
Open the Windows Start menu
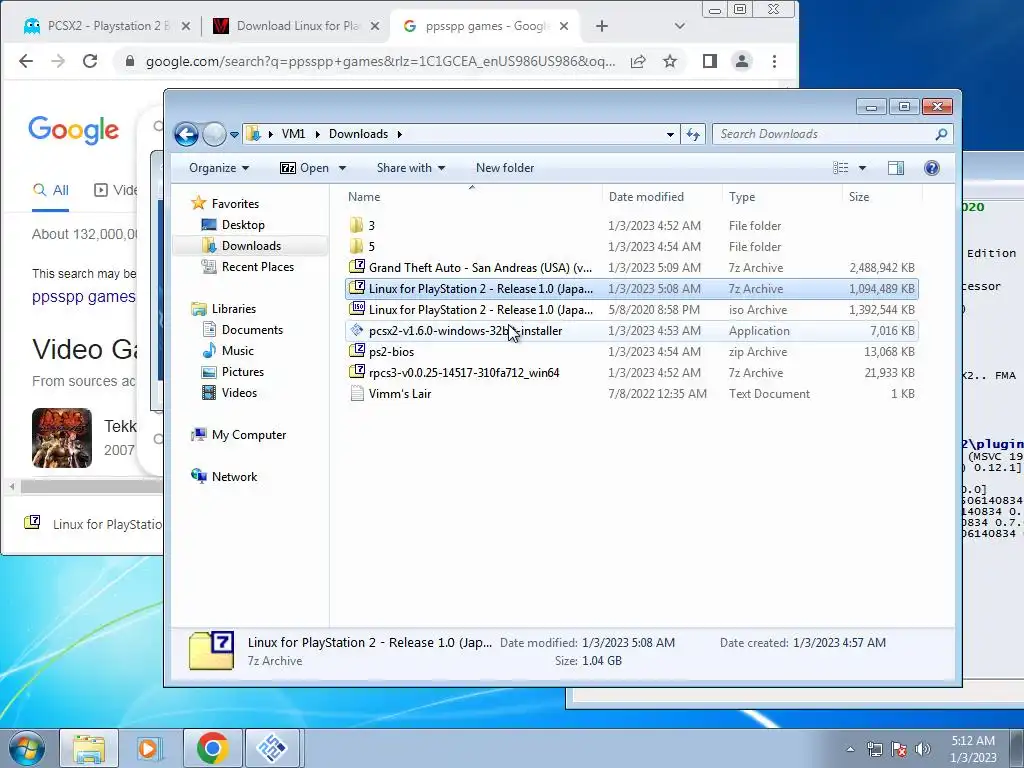coord(27,749)
